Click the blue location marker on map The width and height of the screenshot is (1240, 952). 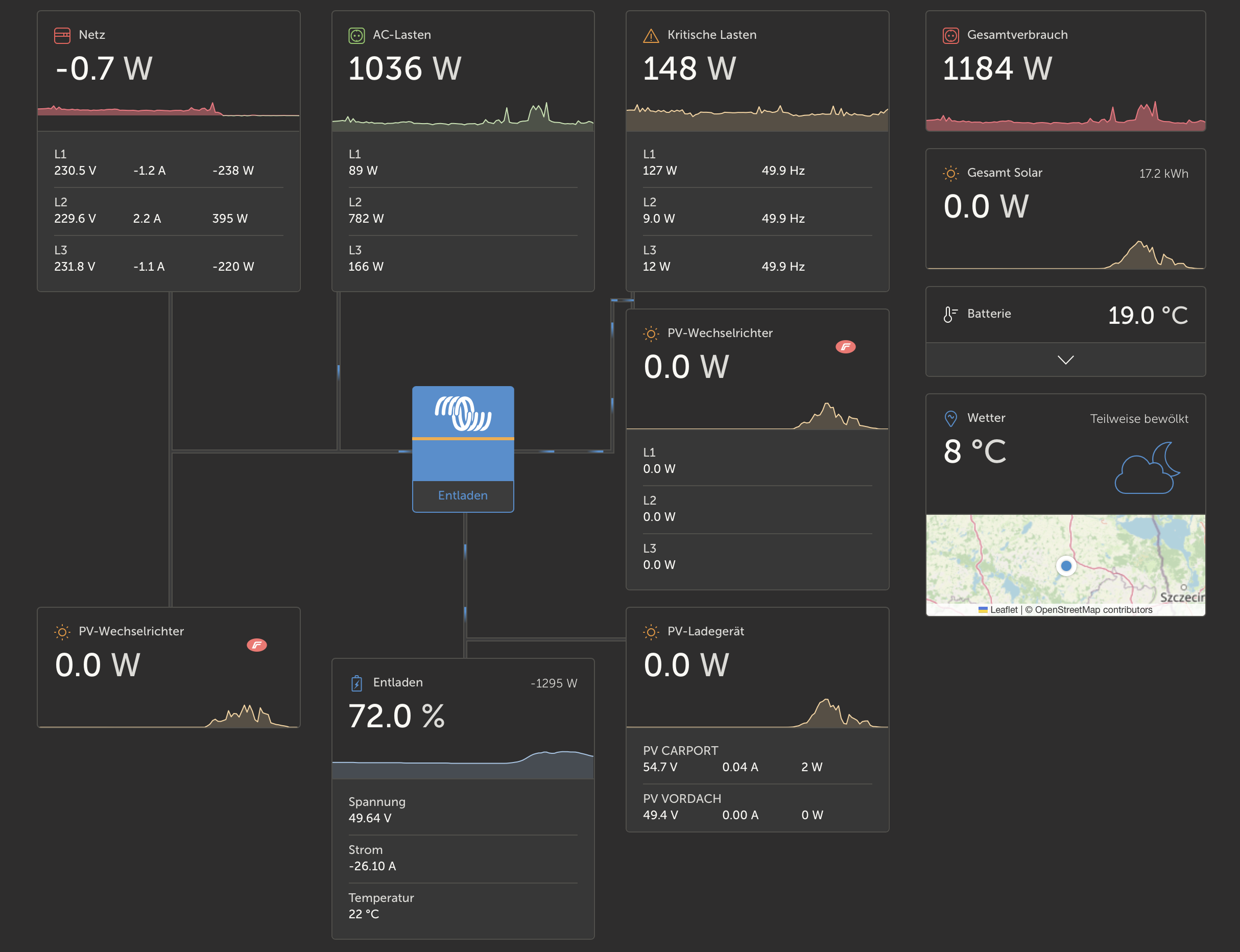1066,565
